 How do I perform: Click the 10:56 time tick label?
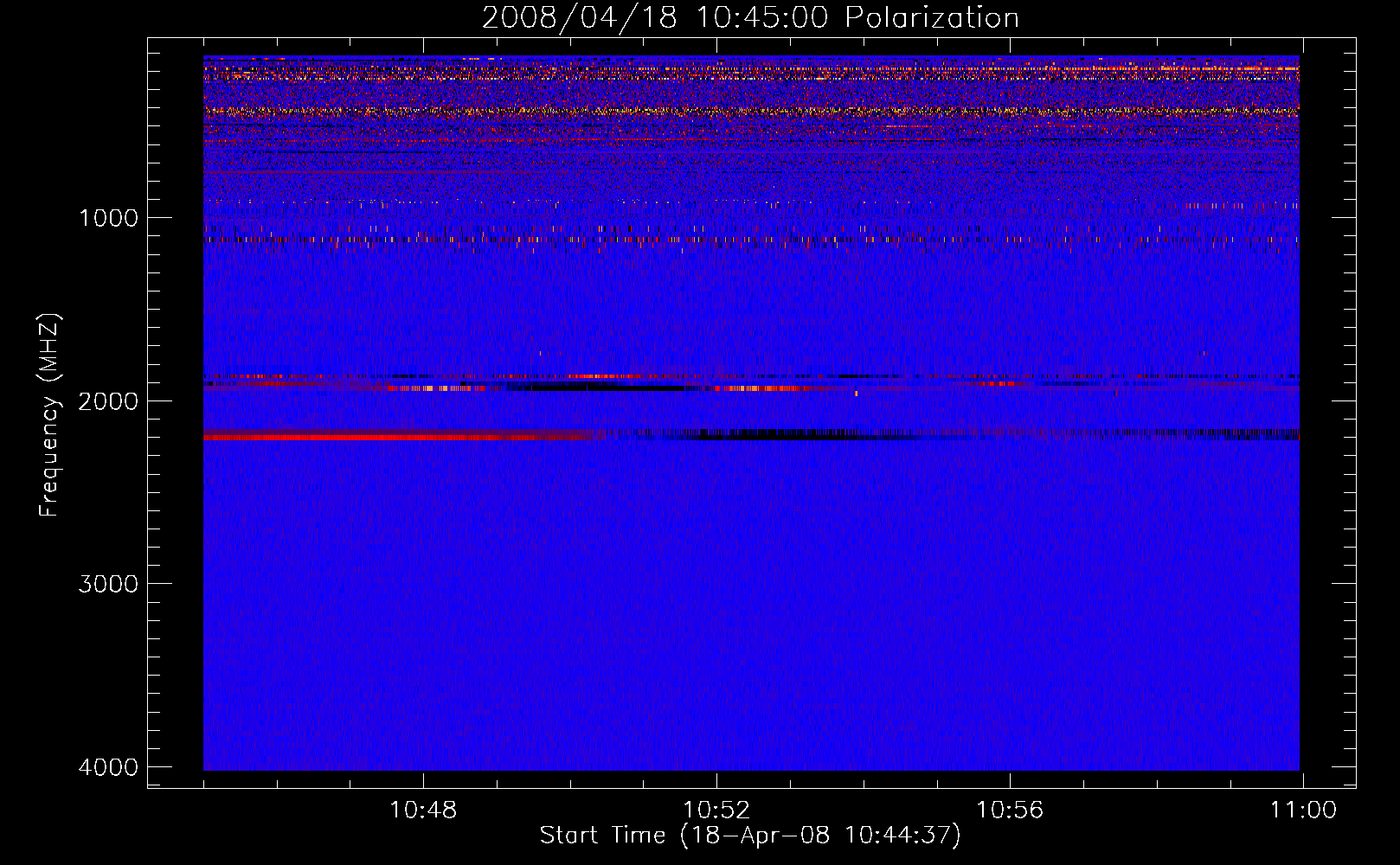[1010, 811]
